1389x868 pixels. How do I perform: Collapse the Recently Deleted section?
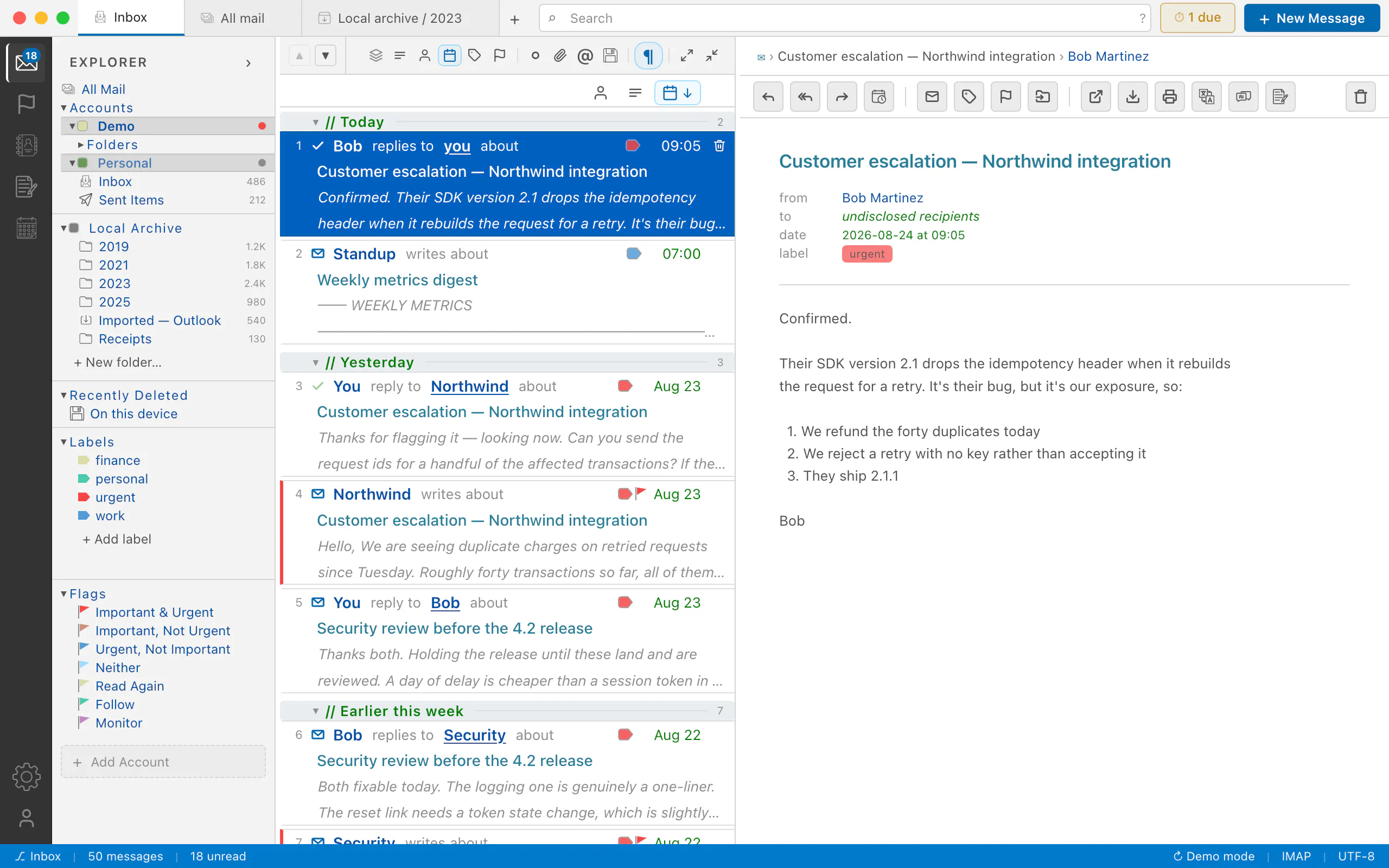pos(63,395)
